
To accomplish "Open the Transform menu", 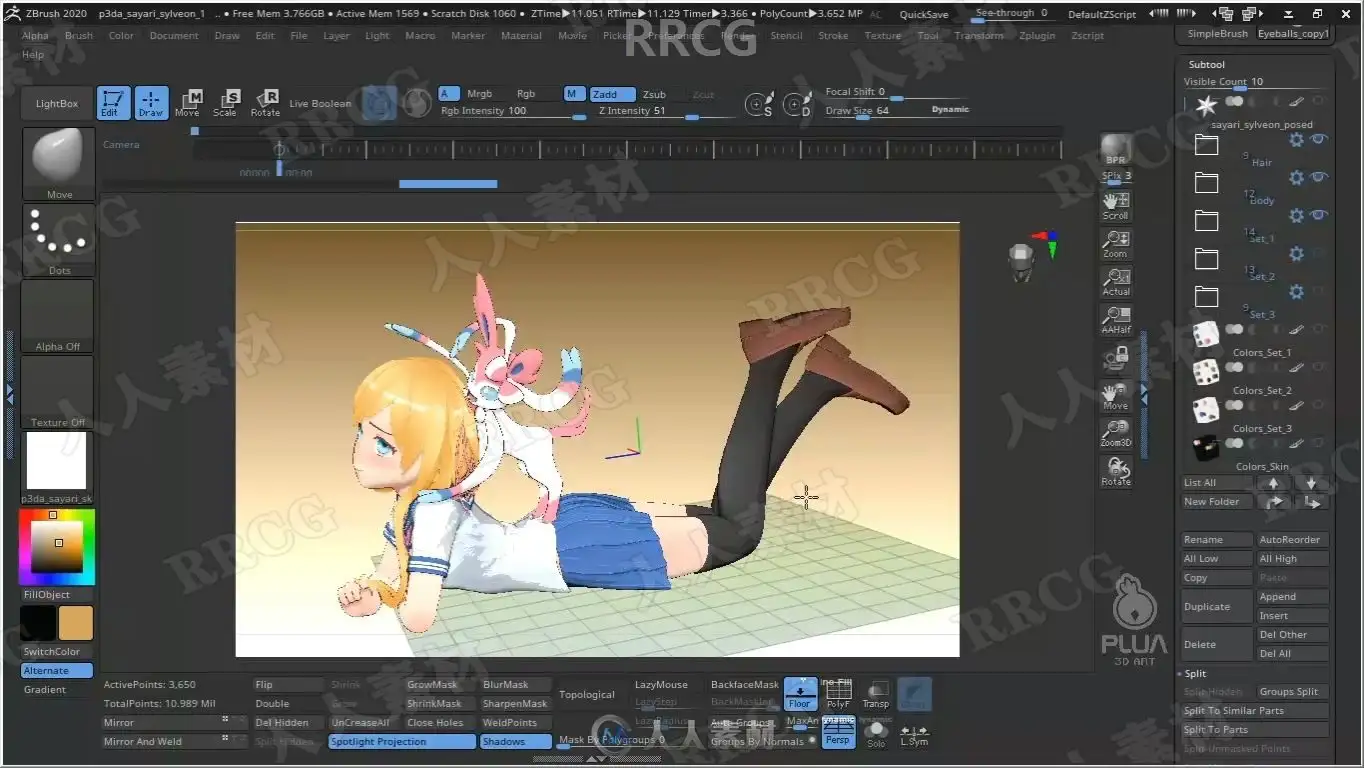I will coord(979,35).
